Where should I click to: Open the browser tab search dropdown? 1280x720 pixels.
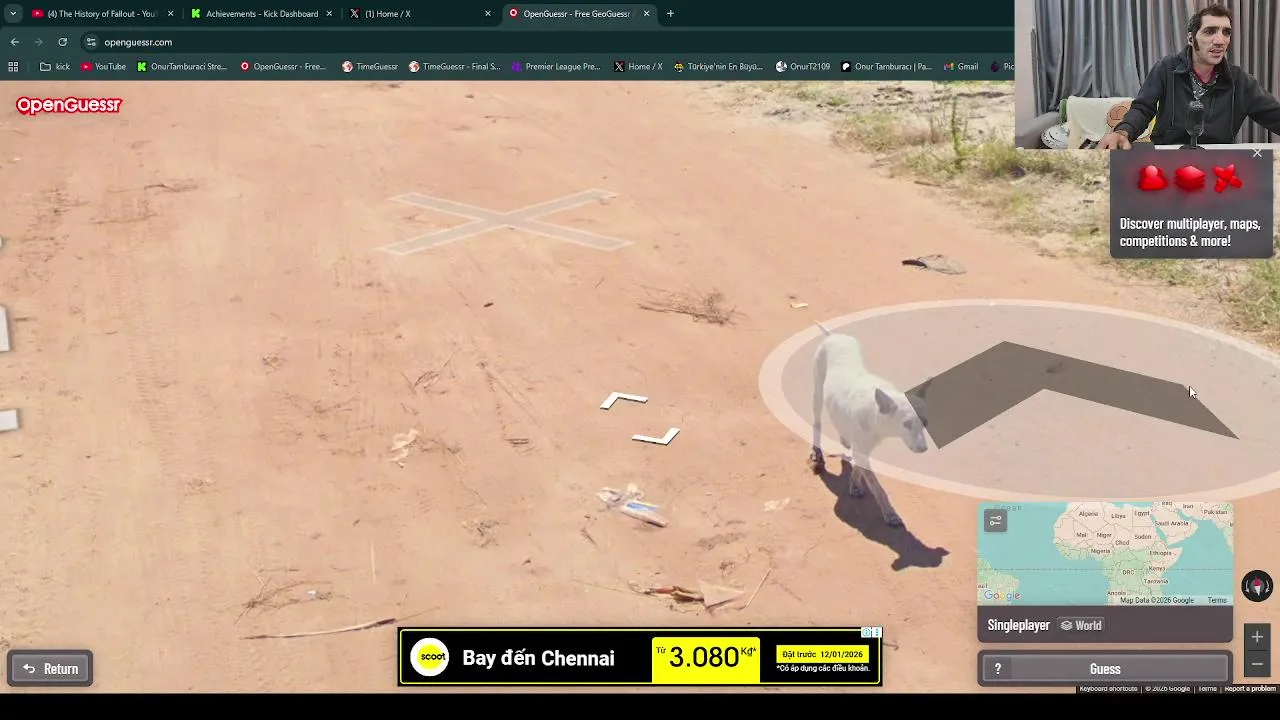coord(13,14)
